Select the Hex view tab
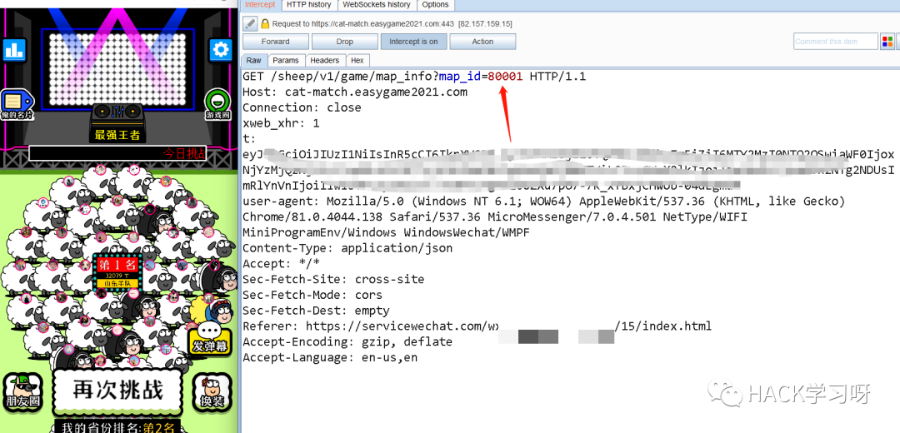900x433 pixels. click(x=357, y=60)
